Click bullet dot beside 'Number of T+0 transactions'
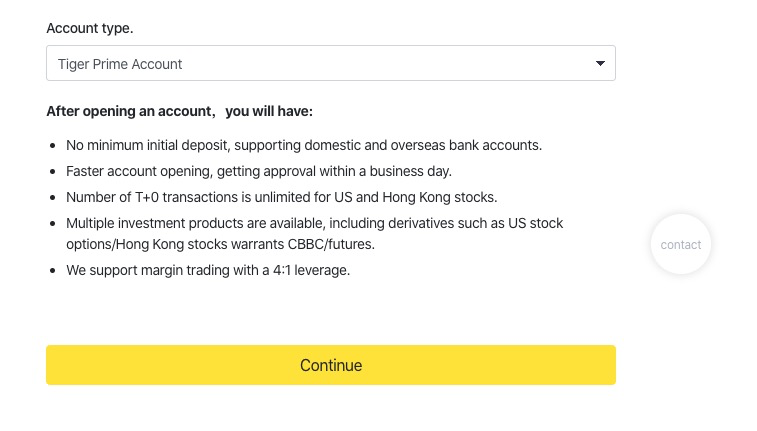757x431 pixels. [x=53, y=198]
